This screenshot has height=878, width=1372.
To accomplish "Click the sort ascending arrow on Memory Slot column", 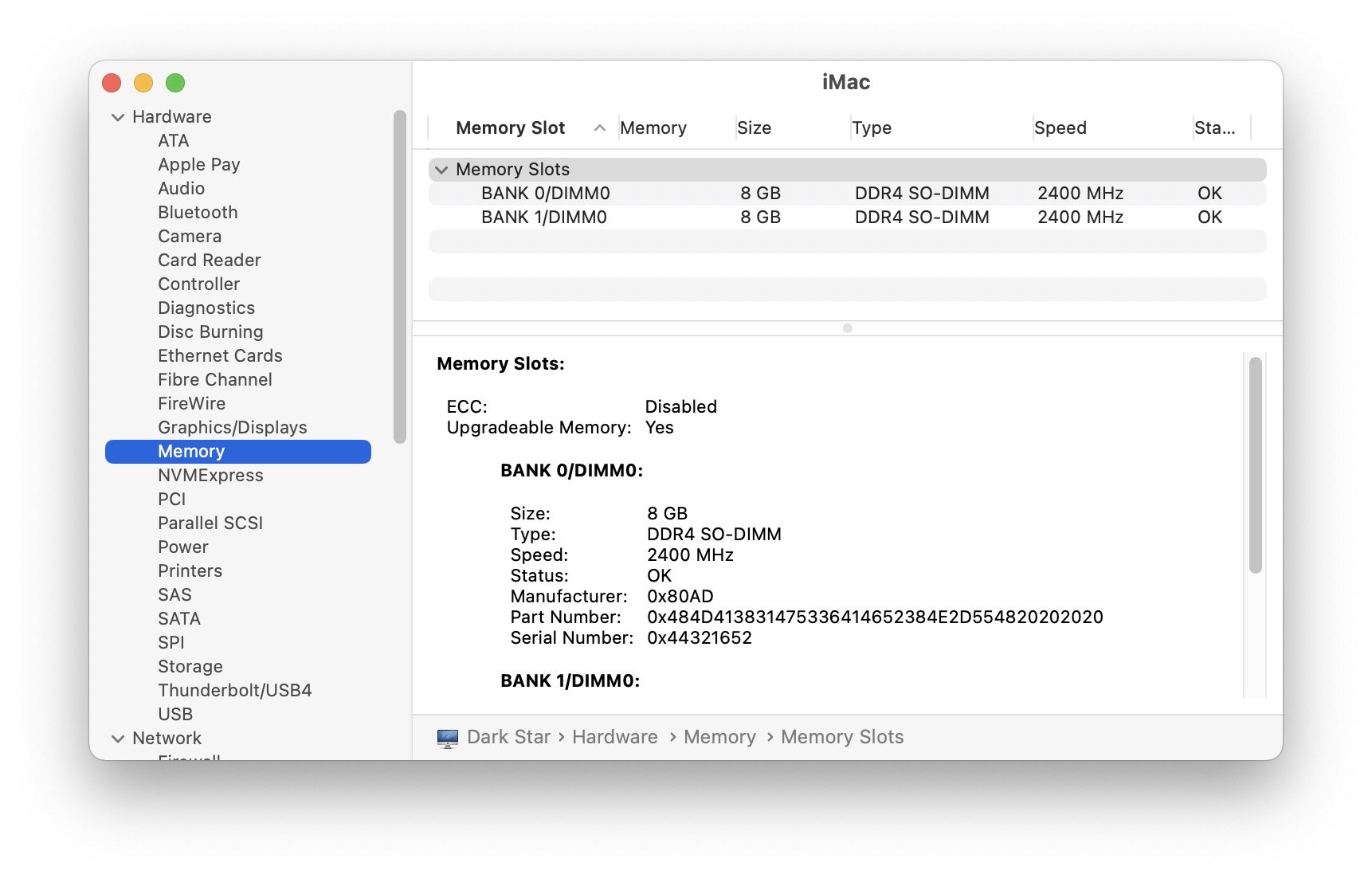I will [600, 128].
